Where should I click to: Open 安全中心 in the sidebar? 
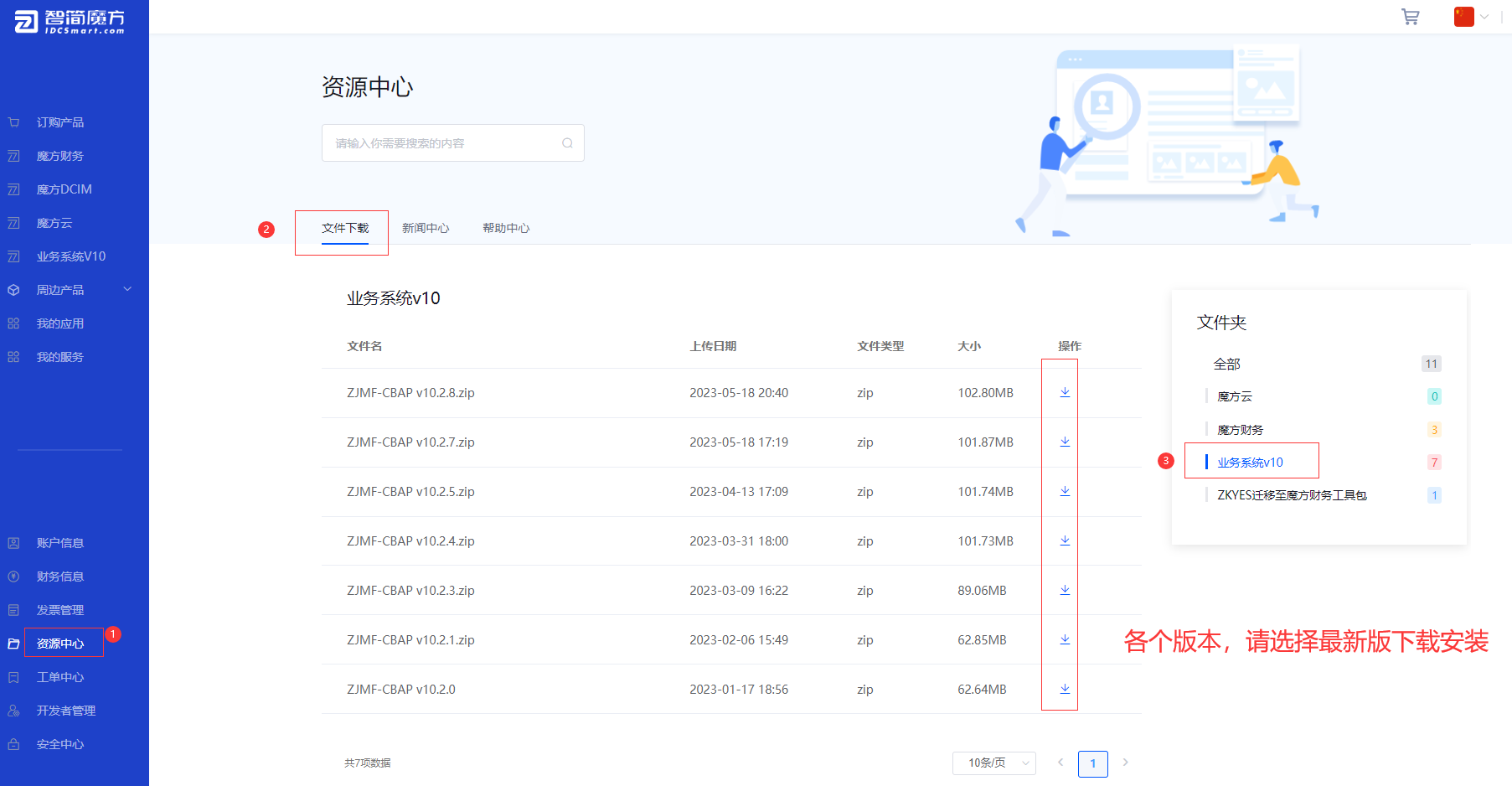pos(60,744)
